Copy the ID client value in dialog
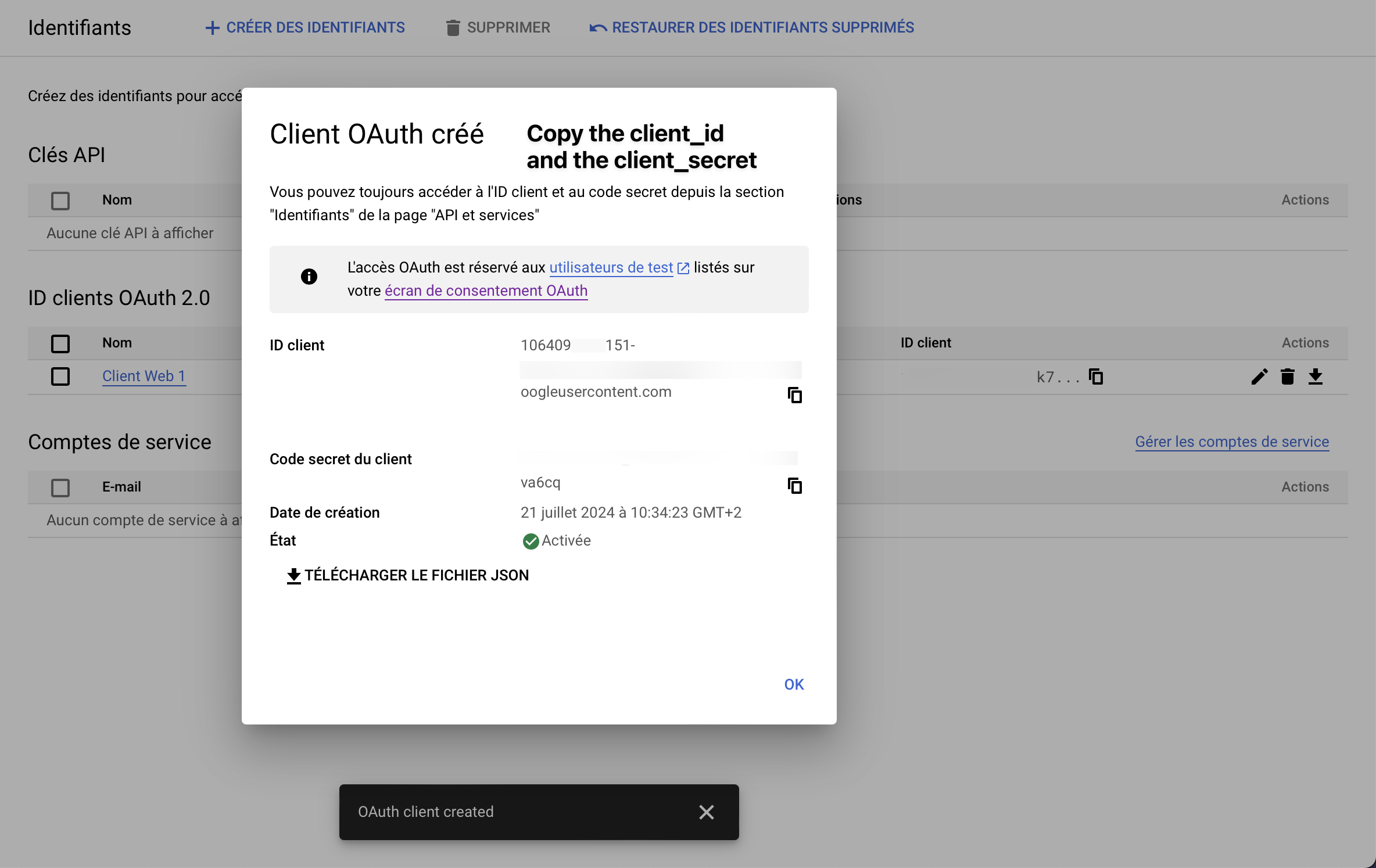1376x868 pixels. pyautogui.click(x=794, y=395)
